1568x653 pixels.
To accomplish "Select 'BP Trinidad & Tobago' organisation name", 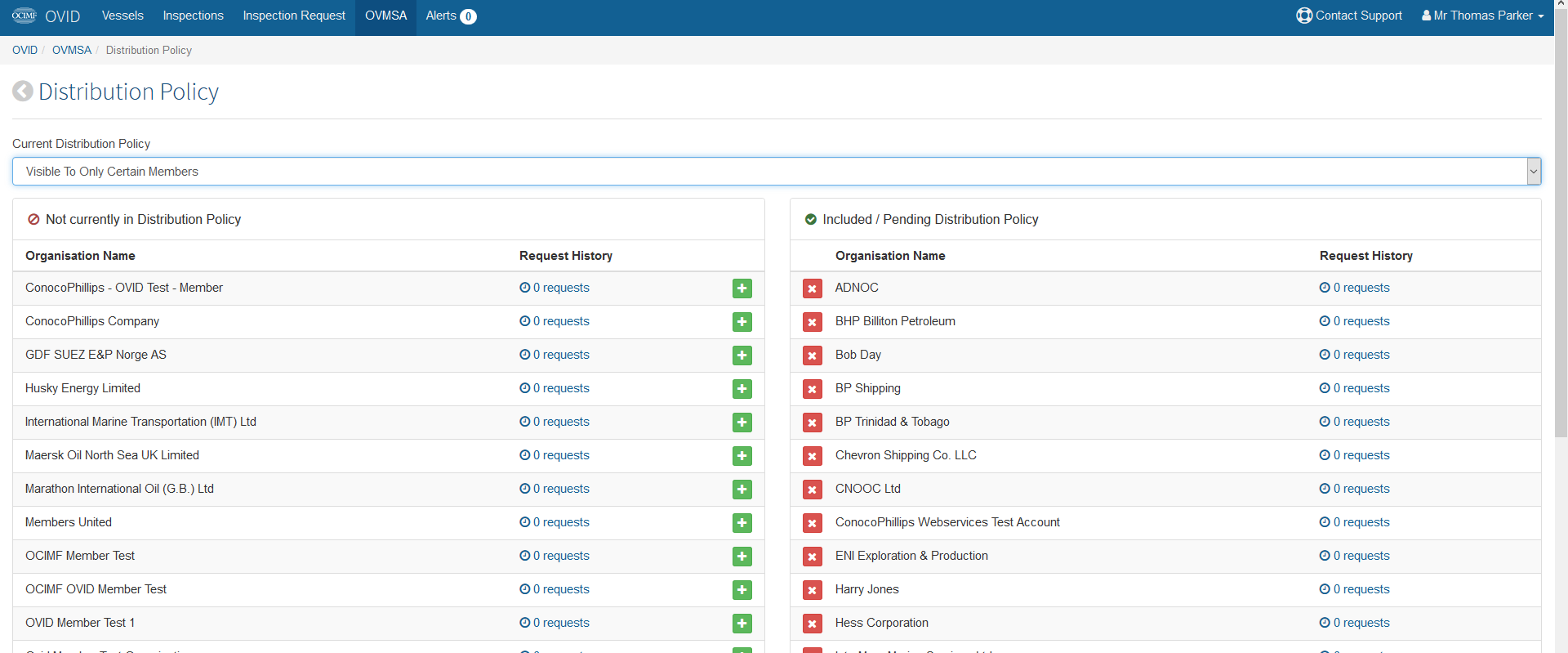I will pos(893,422).
